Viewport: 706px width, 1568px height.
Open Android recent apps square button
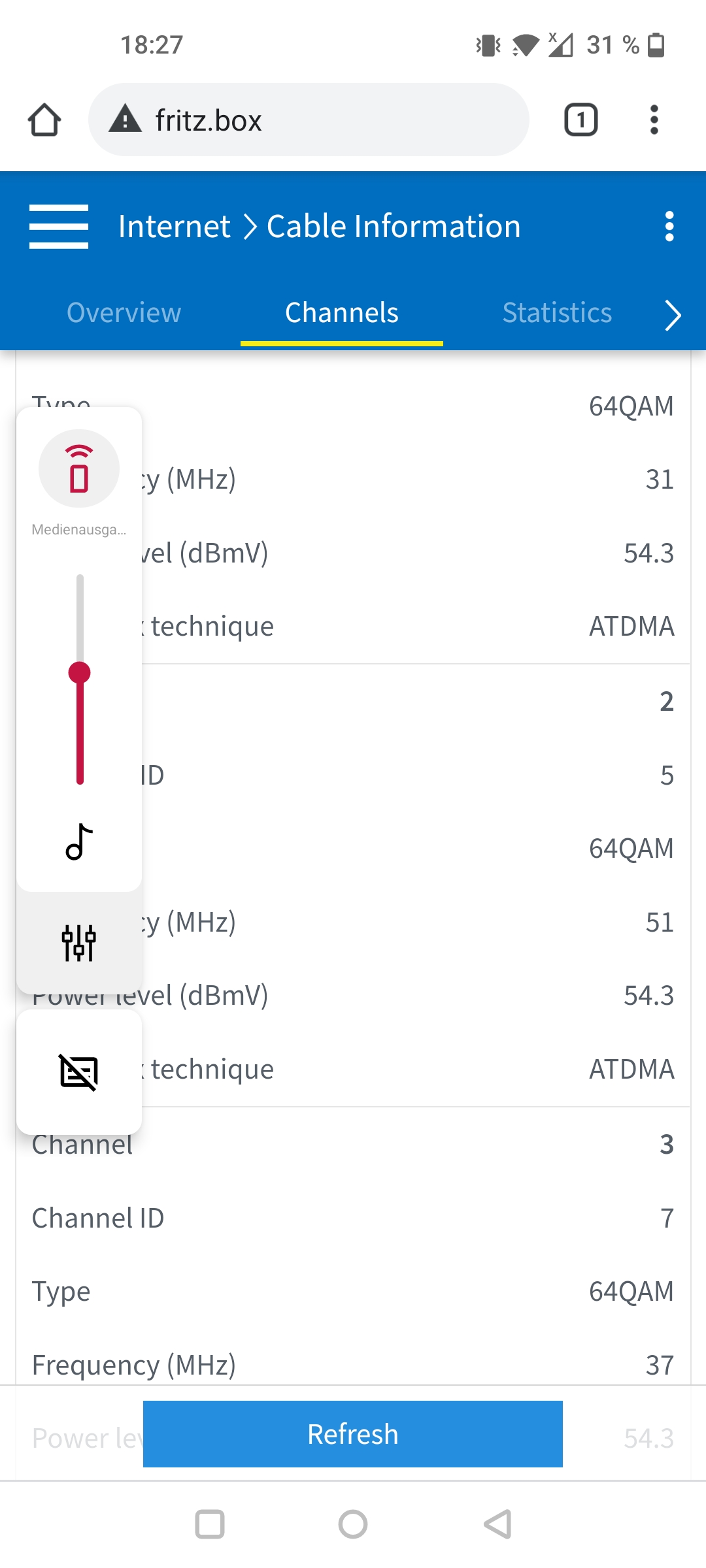point(210,1524)
